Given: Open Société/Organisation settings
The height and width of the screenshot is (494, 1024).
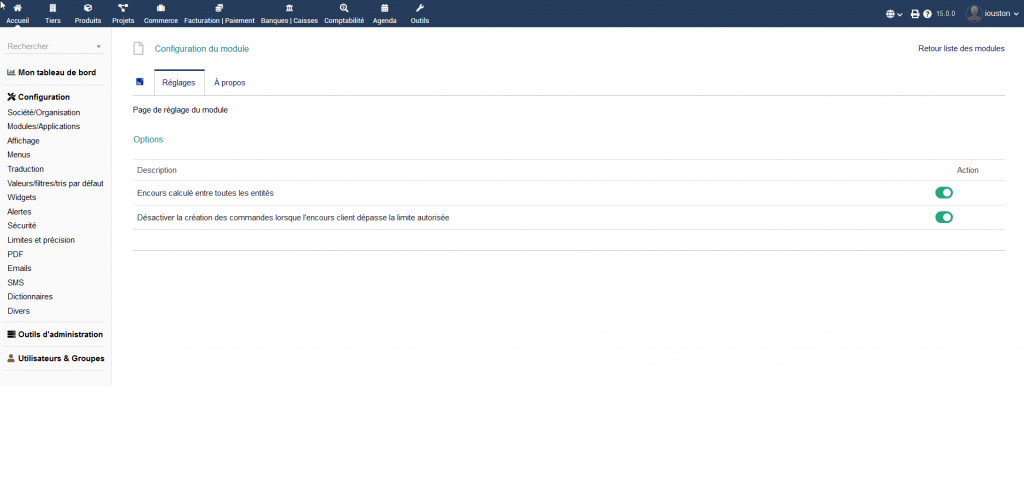Looking at the screenshot, I should click(x=44, y=112).
